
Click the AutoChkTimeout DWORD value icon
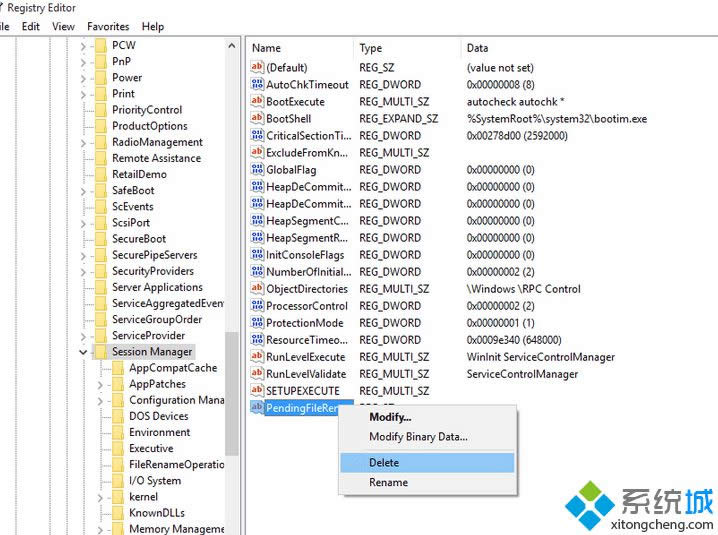(x=257, y=85)
